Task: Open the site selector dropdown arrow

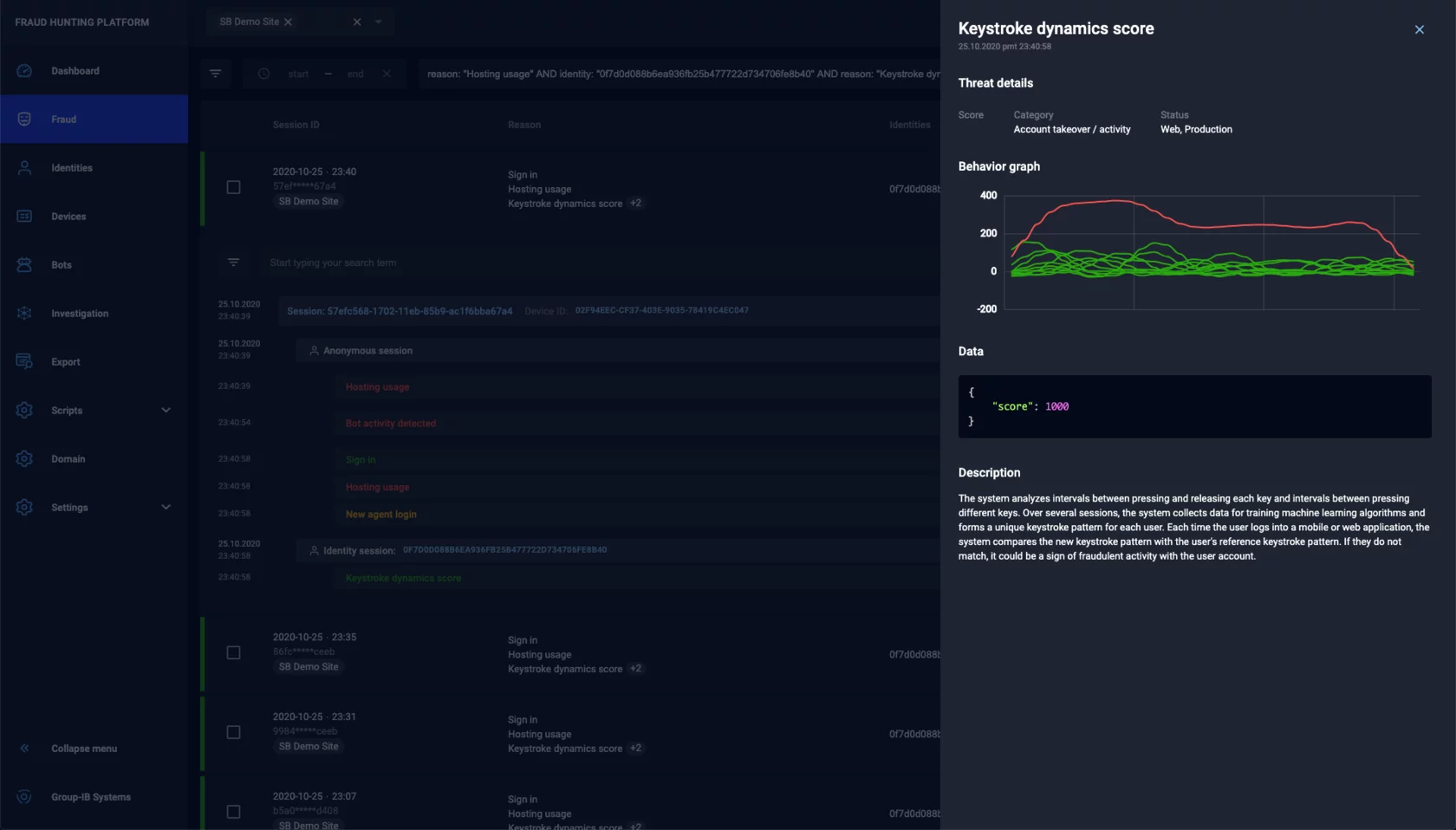Action: pyautogui.click(x=377, y=22)
